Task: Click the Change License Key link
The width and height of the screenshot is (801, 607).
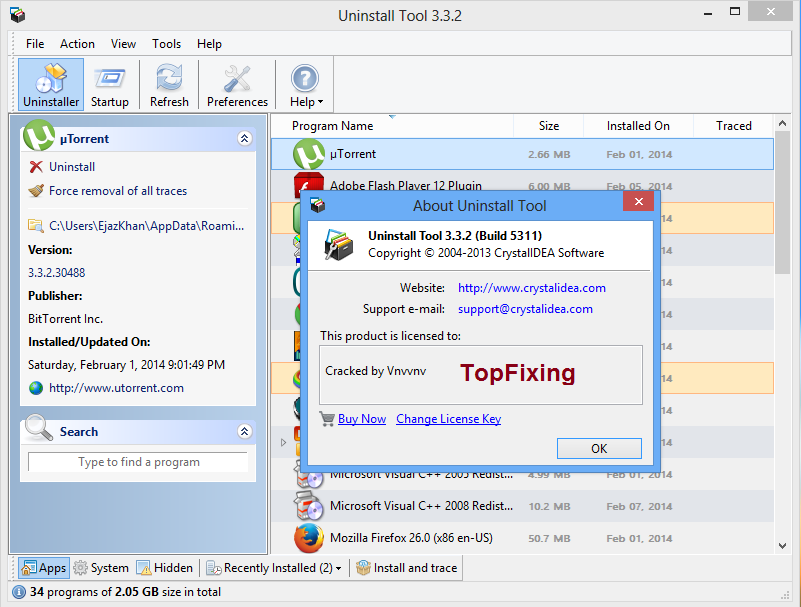Action: tap(448, 419)
